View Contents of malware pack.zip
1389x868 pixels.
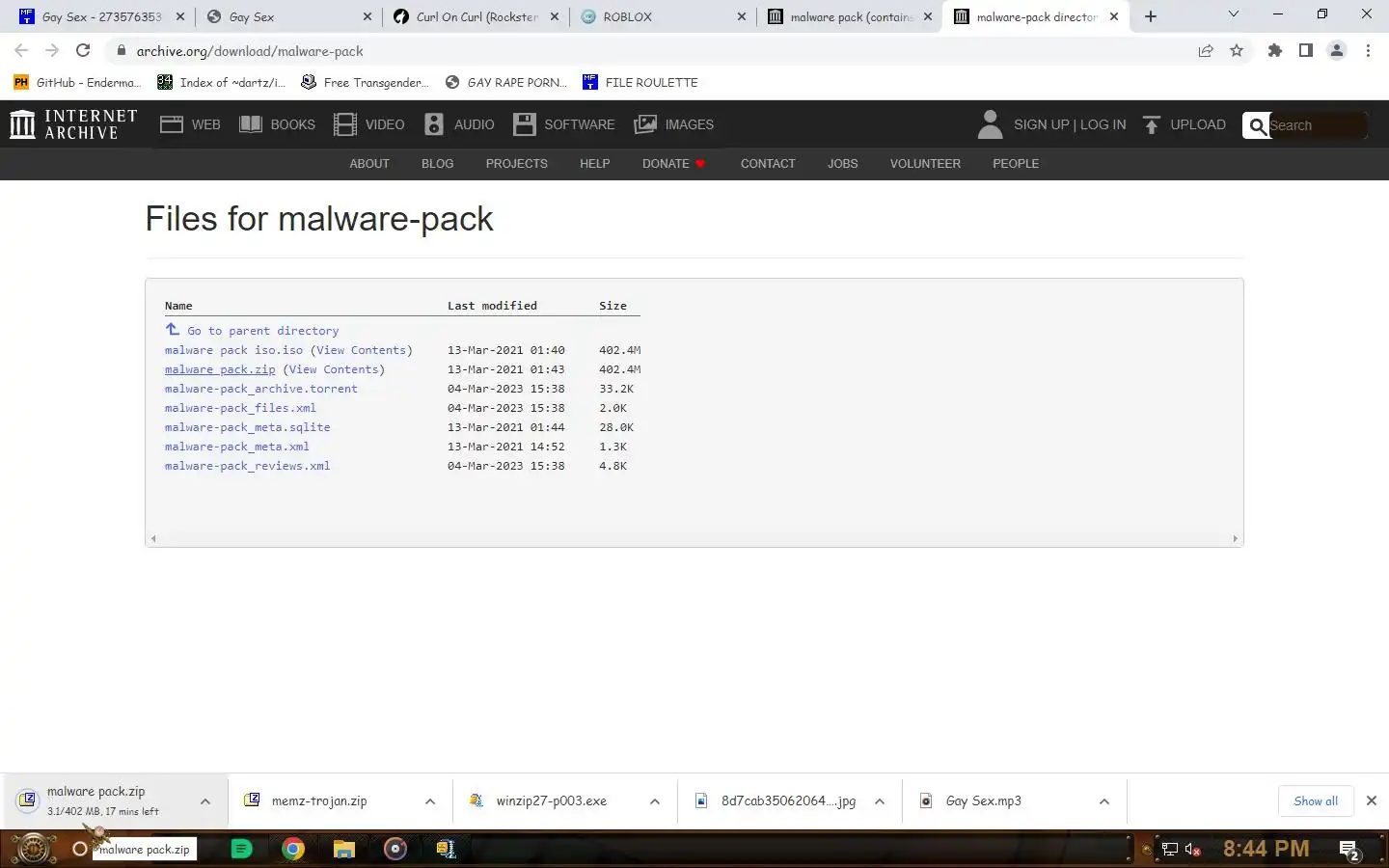pos(334,369)
